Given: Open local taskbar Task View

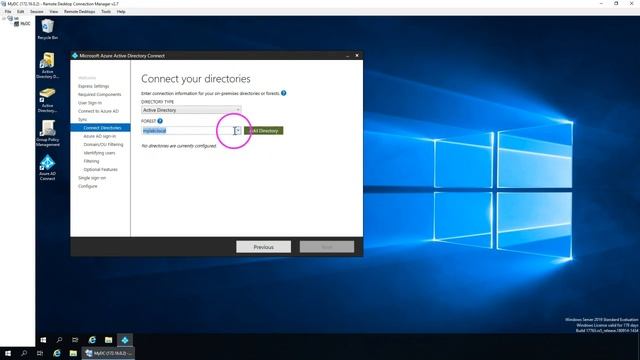Looking at the screenshot, I should tap(40, 353).
